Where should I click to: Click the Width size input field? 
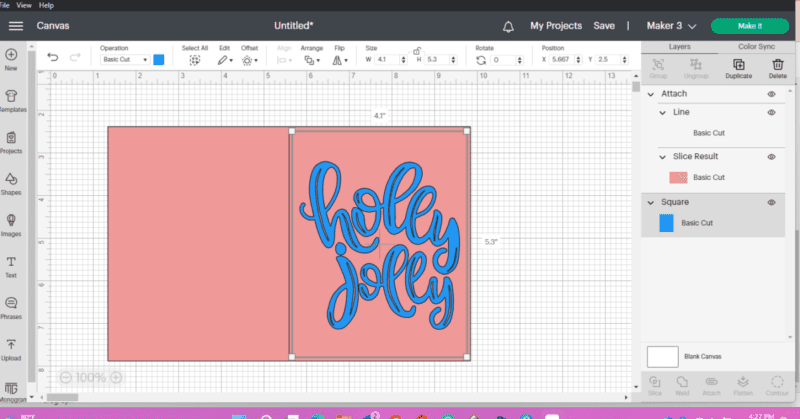(x=387, y=60)
